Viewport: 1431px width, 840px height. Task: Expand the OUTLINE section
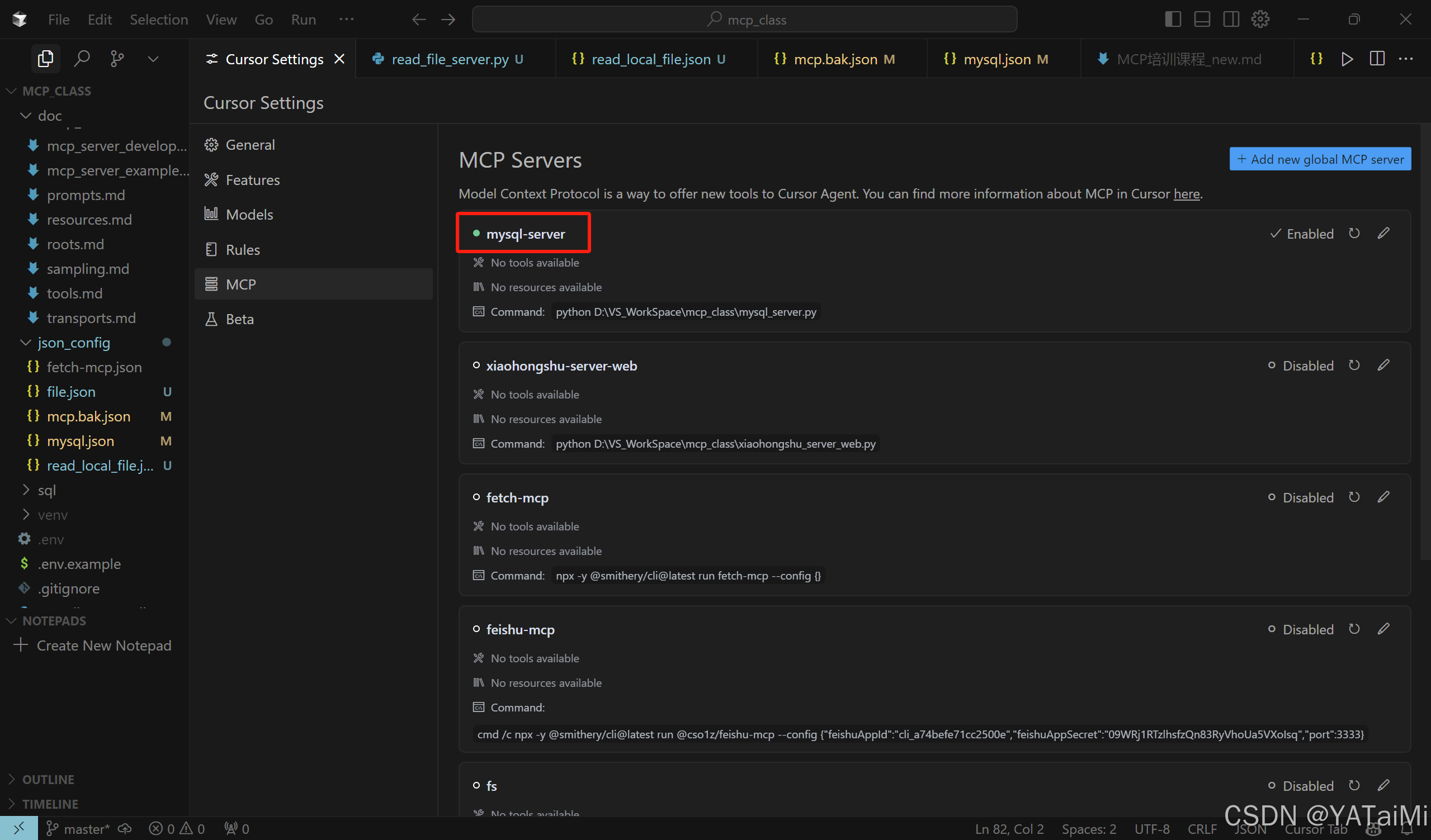point(48,779)
